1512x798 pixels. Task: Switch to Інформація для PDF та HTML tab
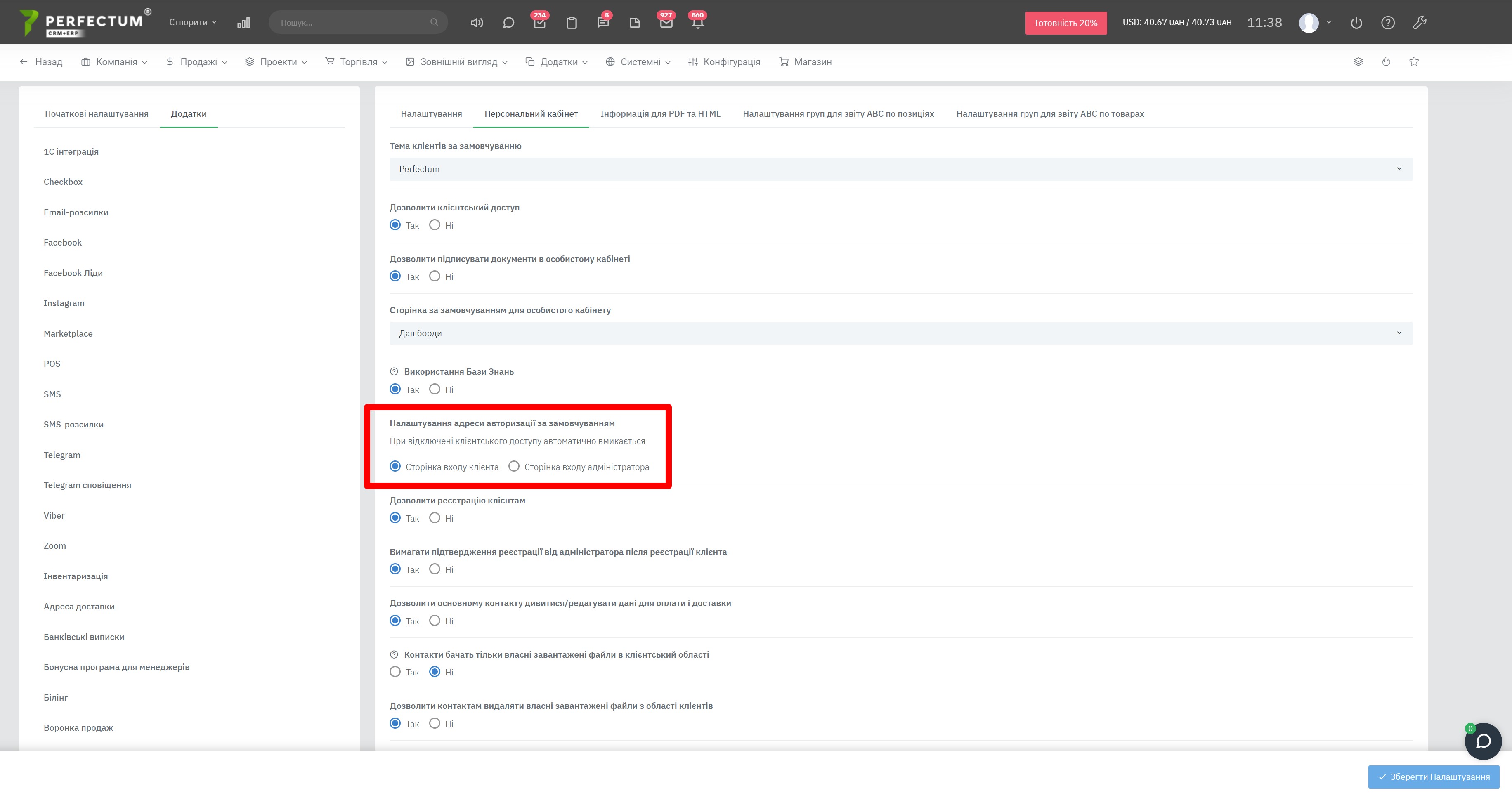[x=660, y=114]
